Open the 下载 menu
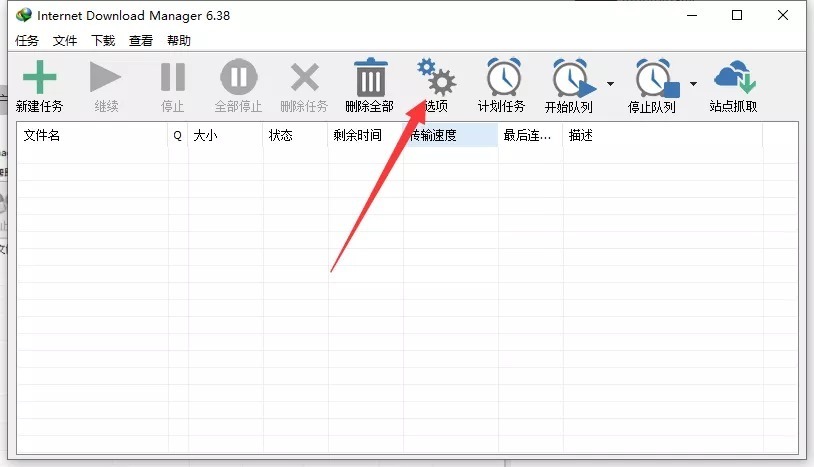814x467 pixels. pyautogui.click(x=103, y=40)
